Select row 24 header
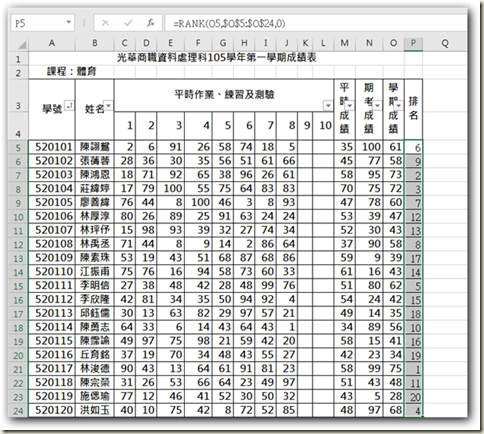 tap(18, 411)
